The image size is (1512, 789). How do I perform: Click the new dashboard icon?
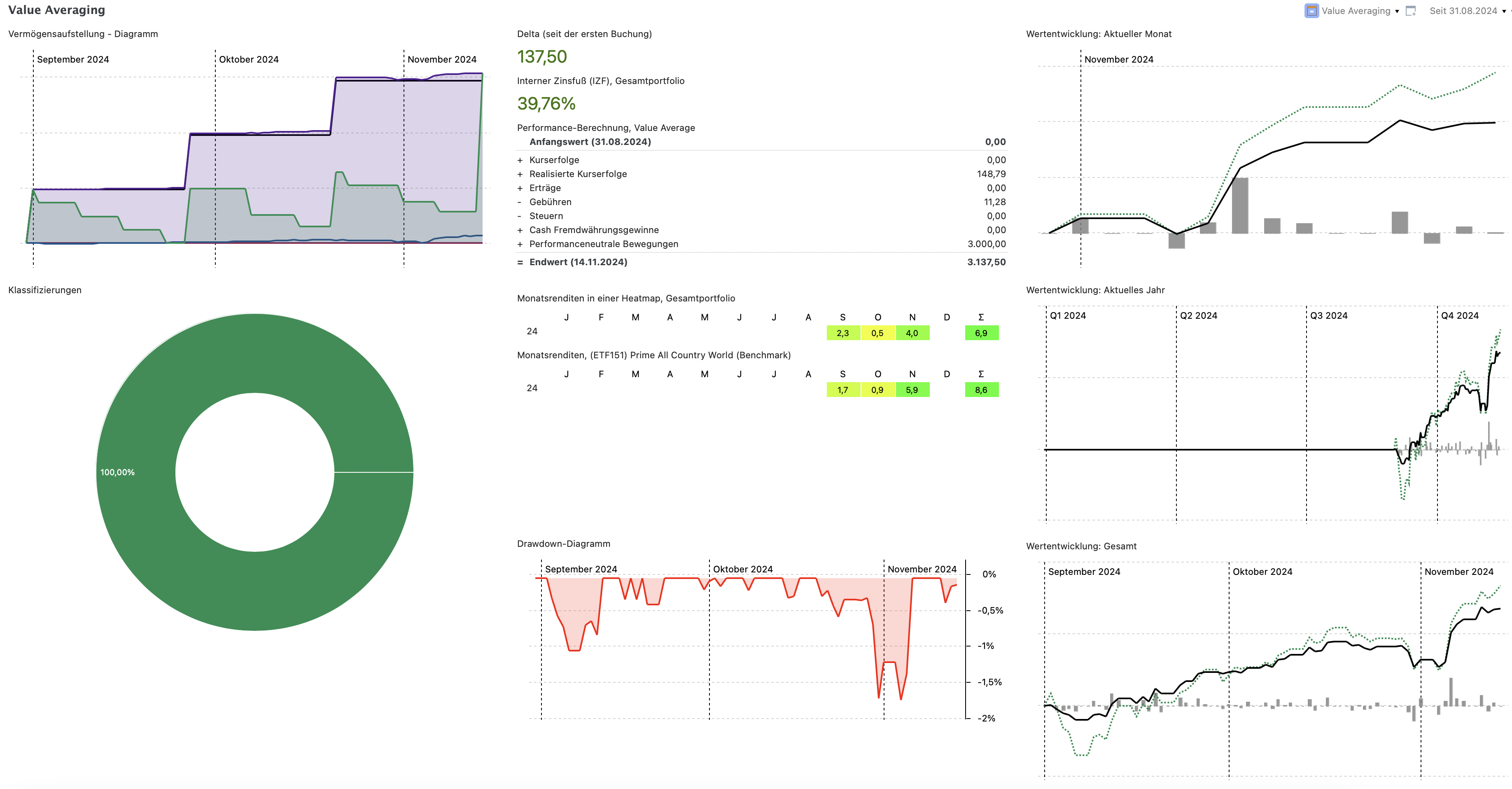coord(1411,11)
